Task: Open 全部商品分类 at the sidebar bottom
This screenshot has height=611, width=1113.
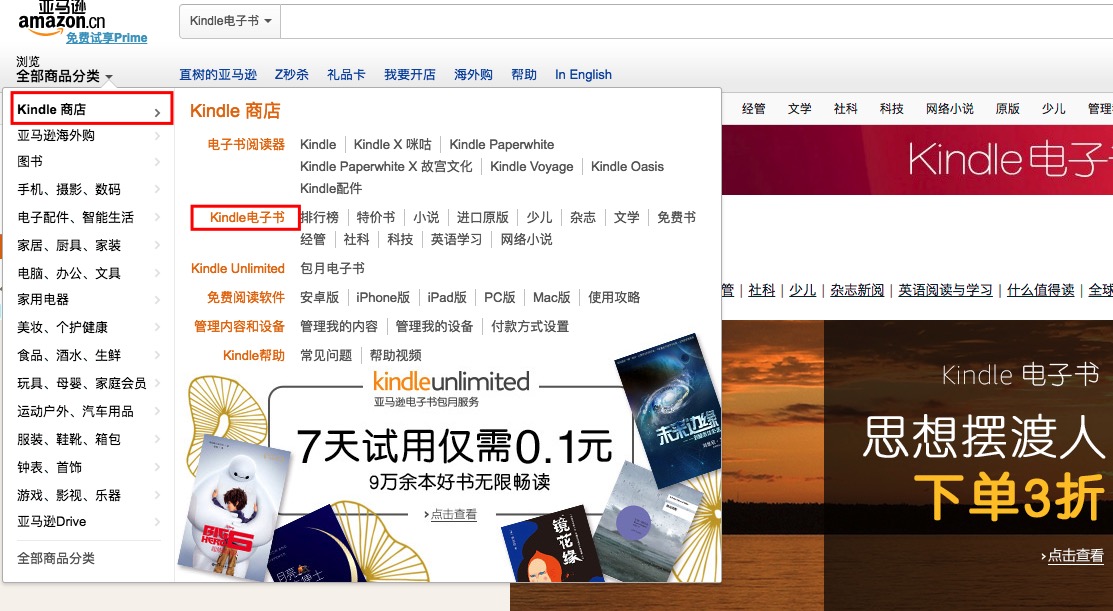Action: (x=56, y=558)
